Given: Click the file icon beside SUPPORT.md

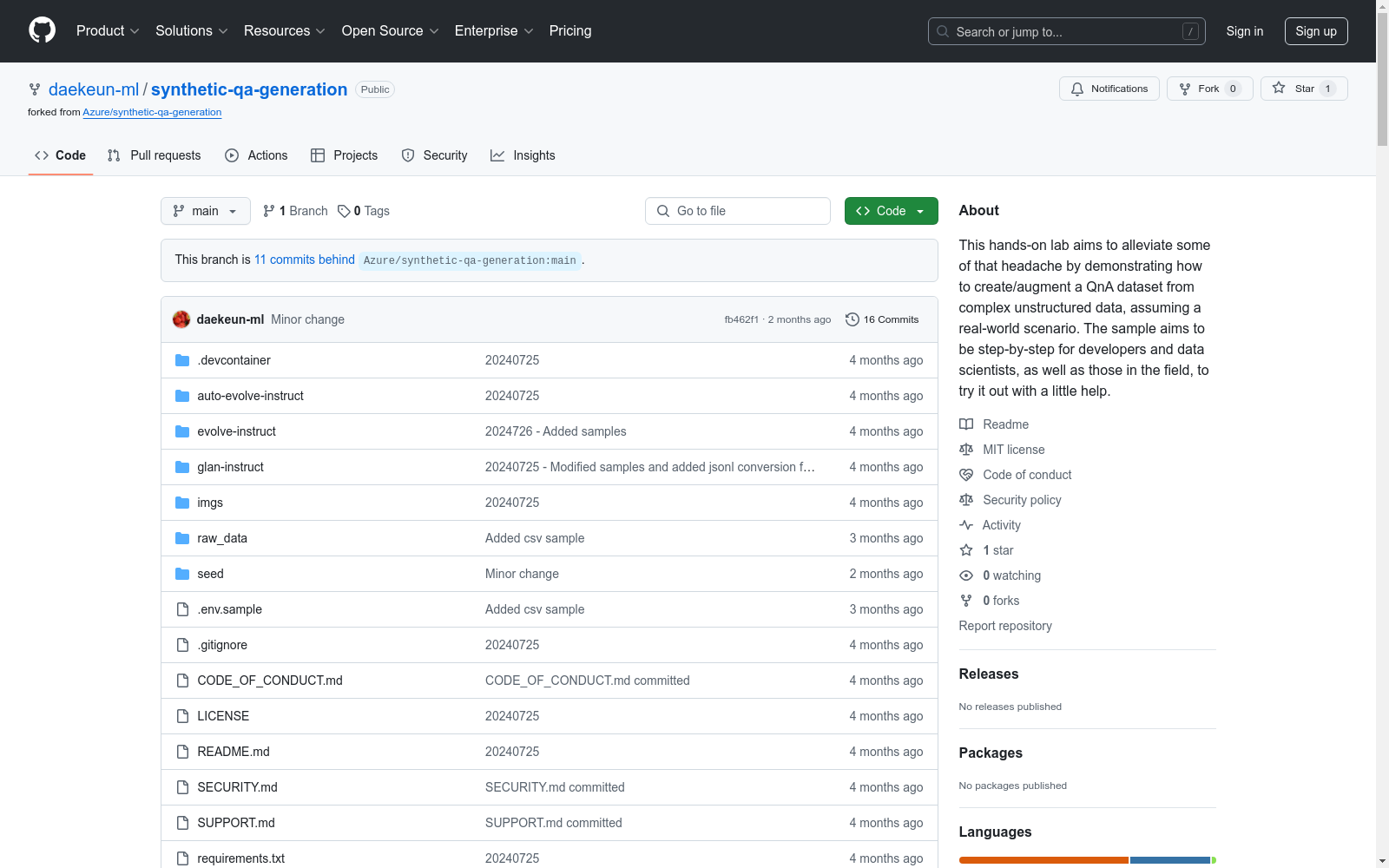Looking at the screenshot, I should coord(182,823).
